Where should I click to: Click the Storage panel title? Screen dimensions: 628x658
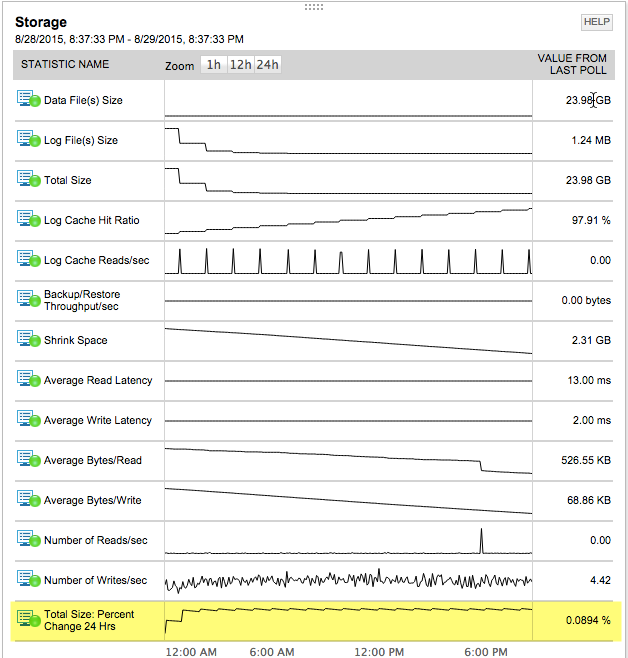pos(41,22)
